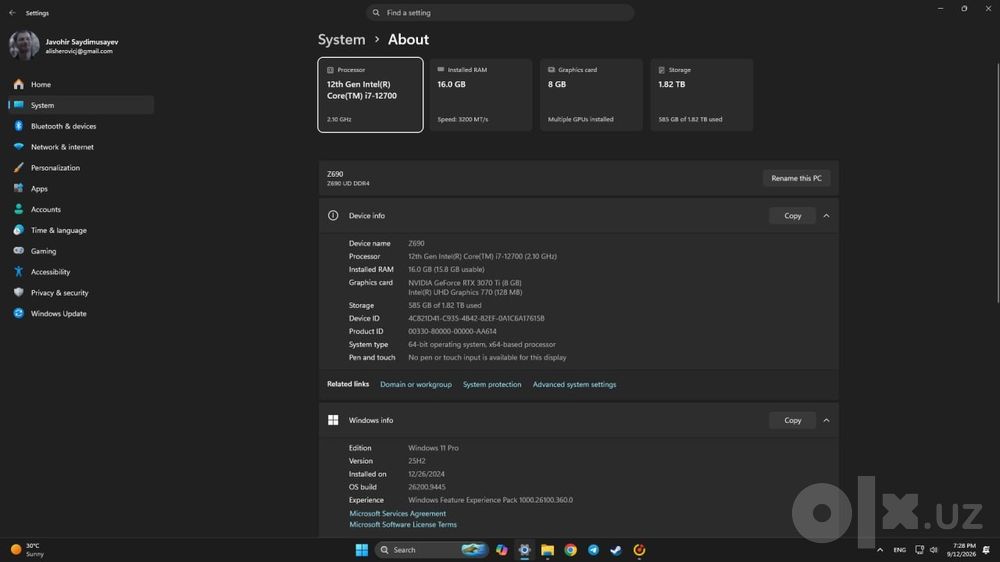The height and width of the screenshot is (562, 1000).
Task: Click Rename this PC button
Action: [x=796, y=179]
